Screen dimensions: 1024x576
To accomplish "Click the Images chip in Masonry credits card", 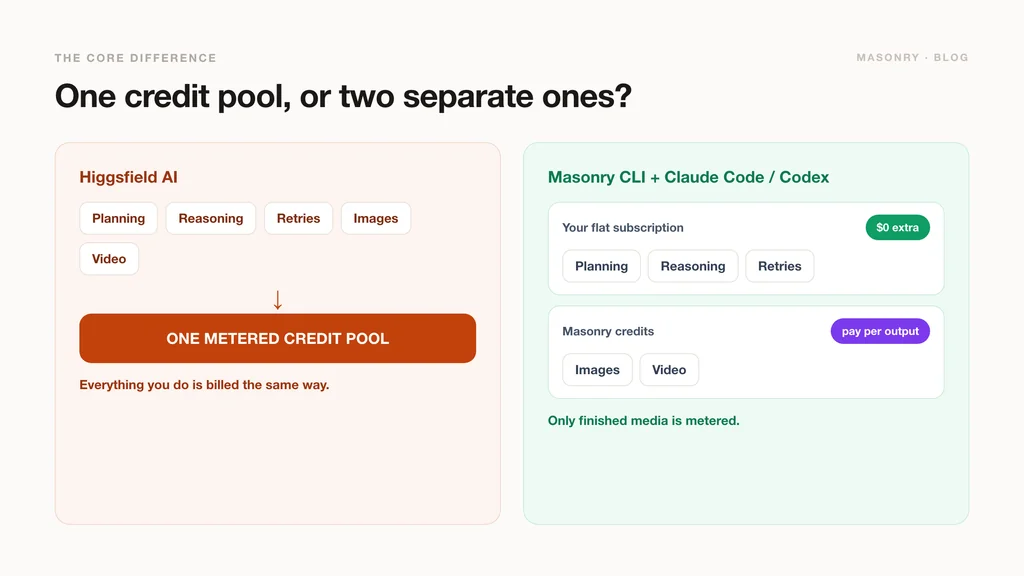I will tap(598, 370).
